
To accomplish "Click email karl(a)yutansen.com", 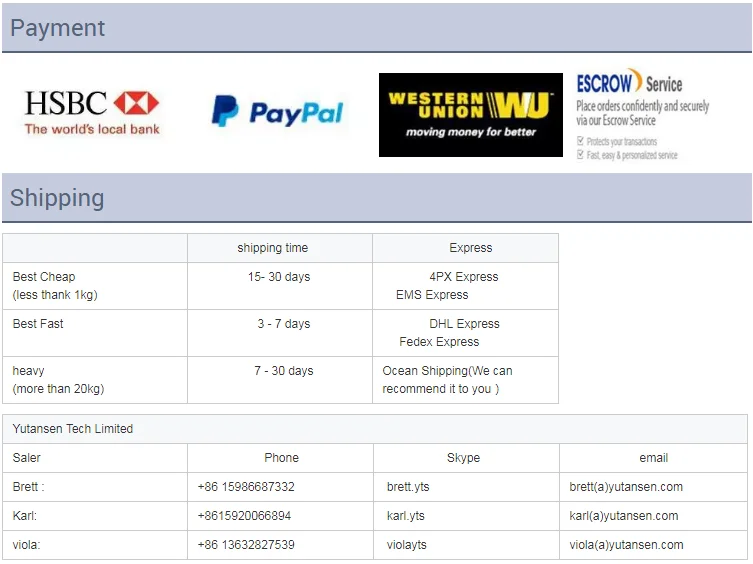I will [x=623, y=516].
